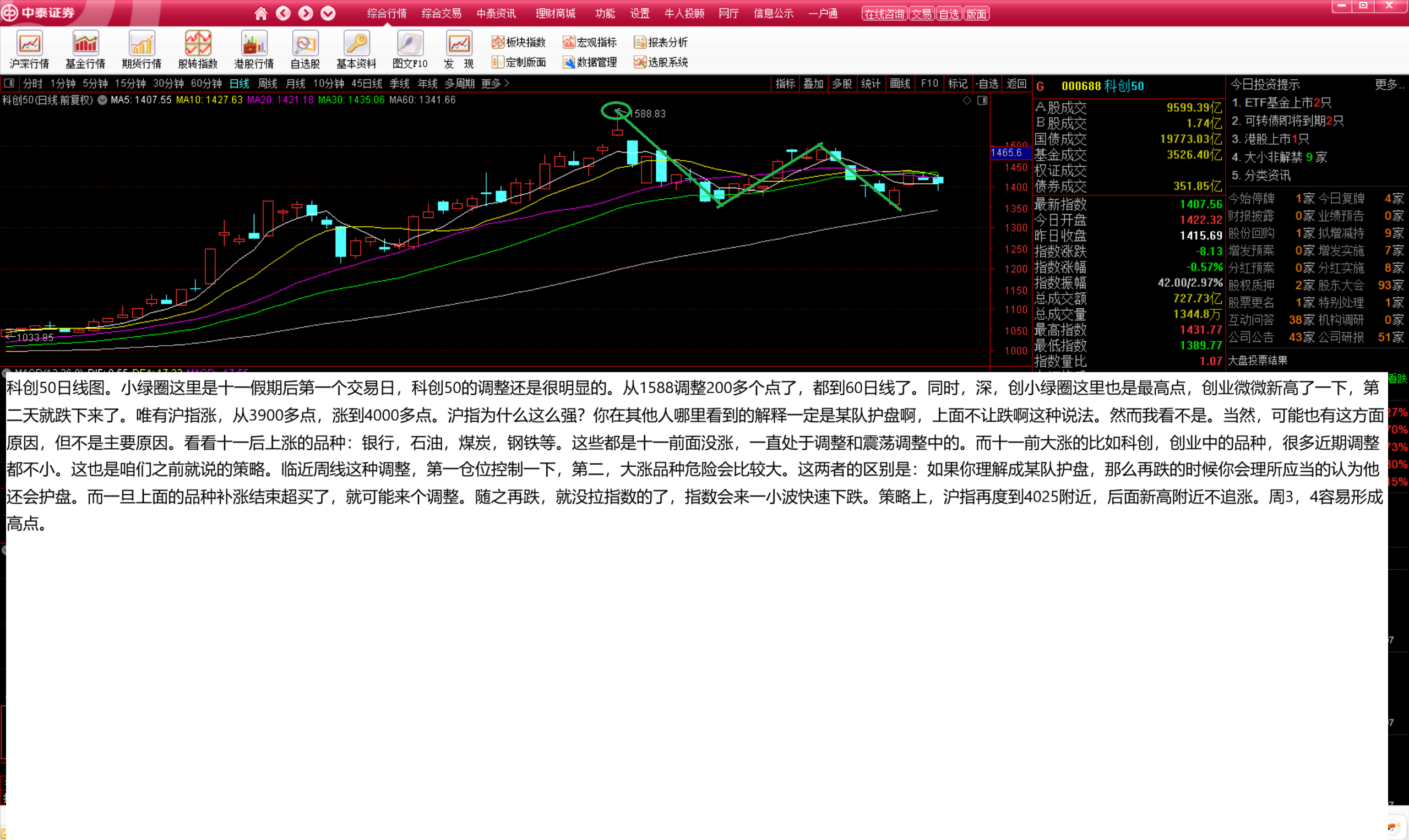Open 期货行情 futures market icon
The height and width of the screenshot is (840, 1409).
coord(141,43)
